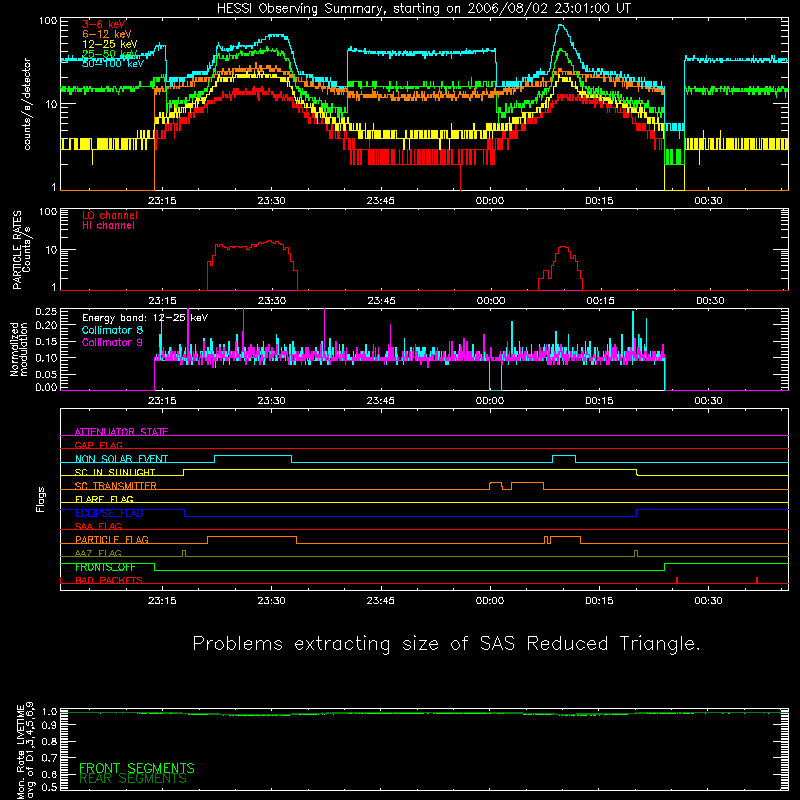Click the HI channel legend entry
Screen dimensions: 800x800
click(108, 226)
